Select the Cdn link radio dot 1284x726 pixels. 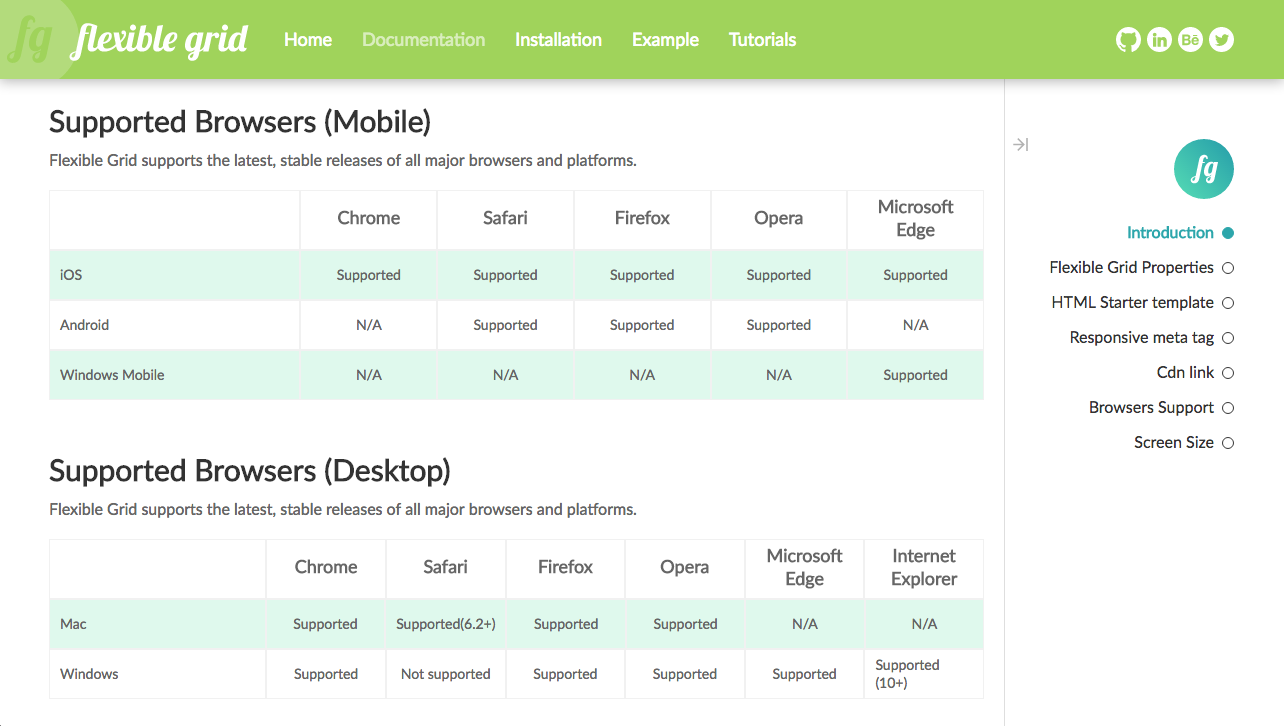[1228, 373]
